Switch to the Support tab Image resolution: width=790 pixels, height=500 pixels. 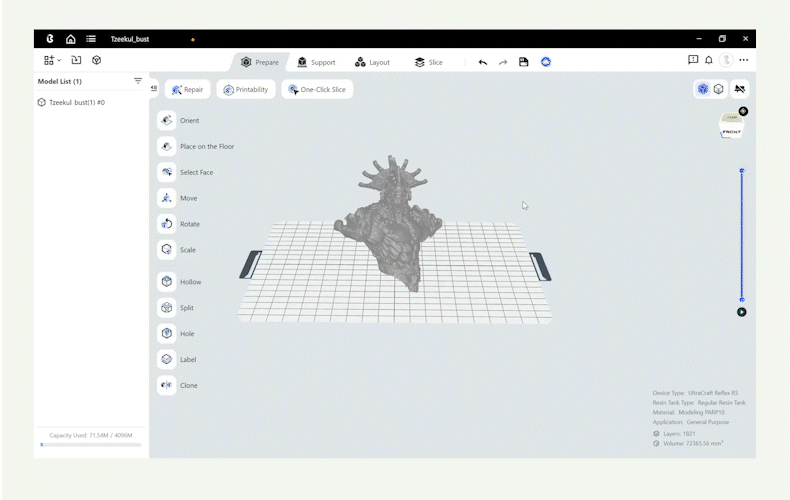click(316, 62)
